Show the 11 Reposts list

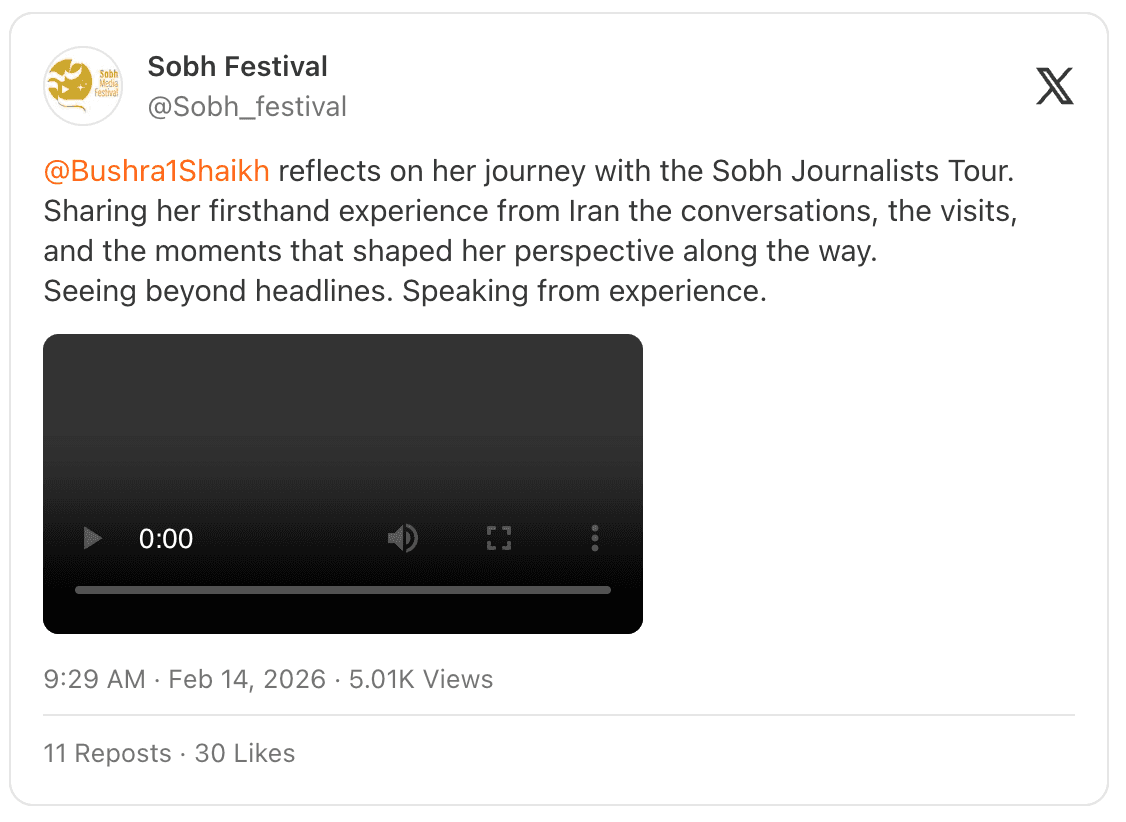pos(107,753)
